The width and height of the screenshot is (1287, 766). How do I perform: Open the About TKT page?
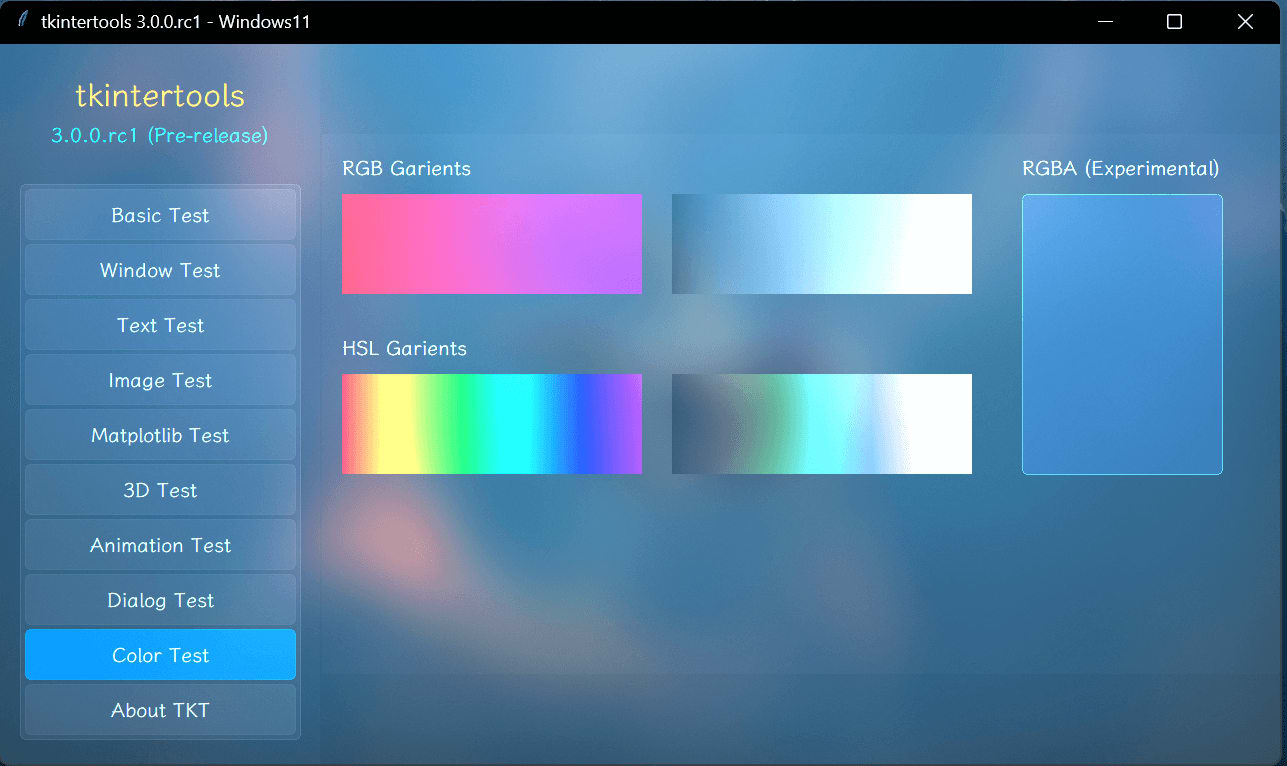click(160, 710)
